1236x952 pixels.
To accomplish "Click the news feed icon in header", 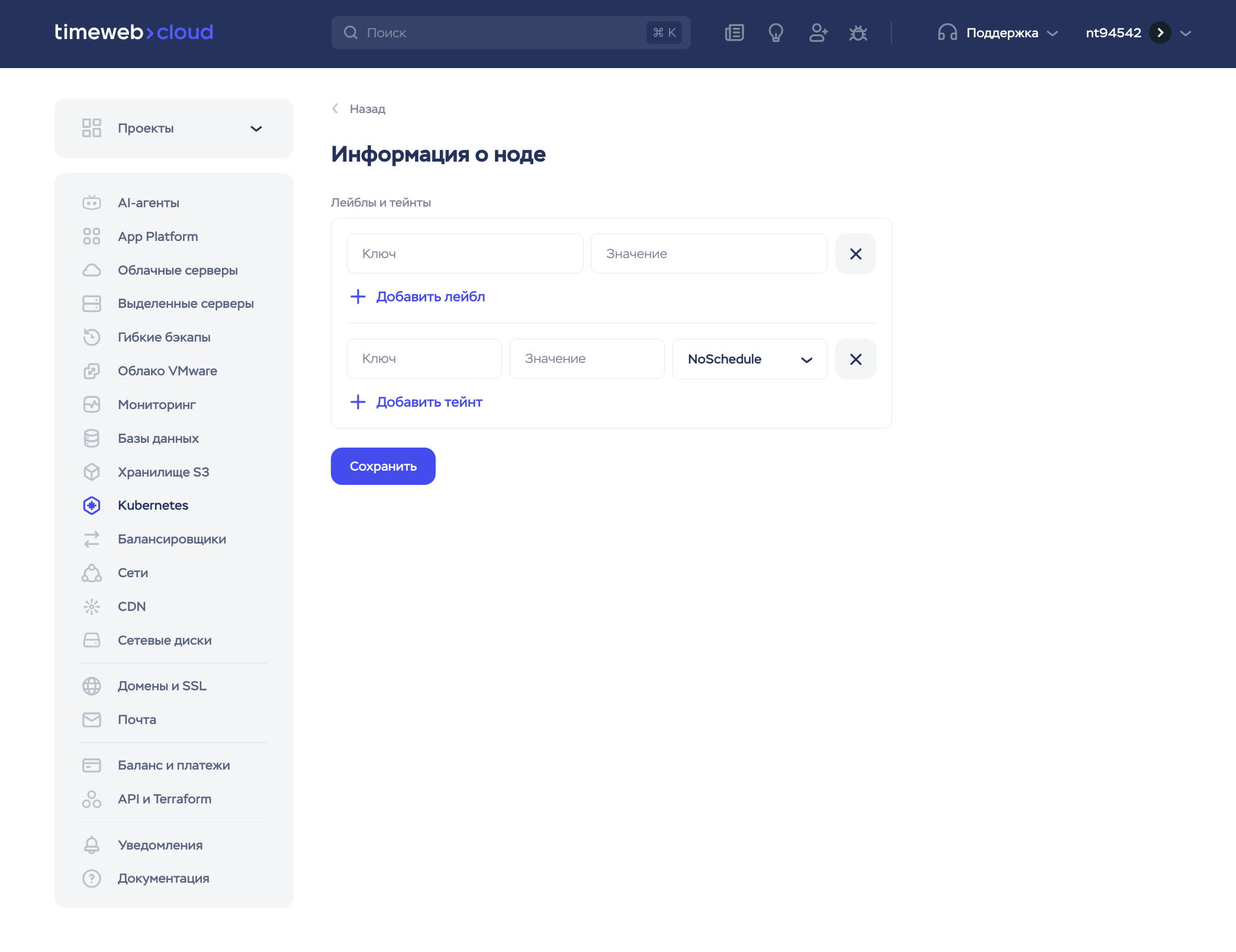I will (x=734, y=33).
